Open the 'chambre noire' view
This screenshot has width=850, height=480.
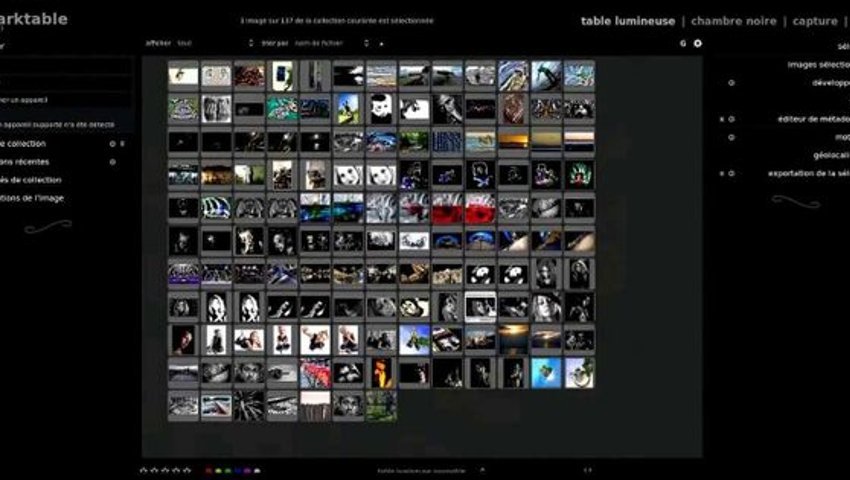coord(733,21)
